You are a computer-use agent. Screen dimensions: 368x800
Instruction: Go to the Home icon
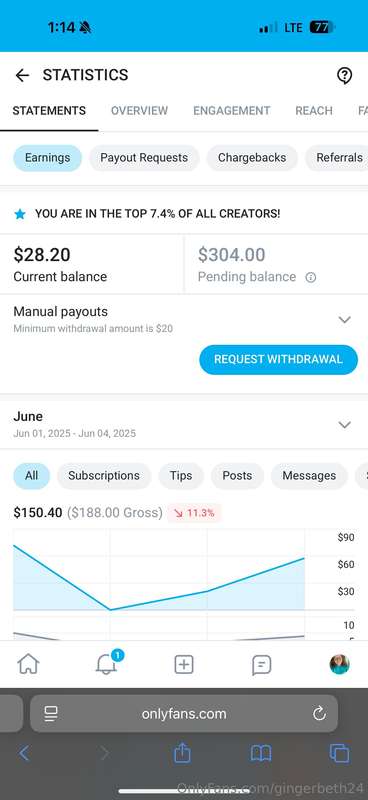(29, 664)
